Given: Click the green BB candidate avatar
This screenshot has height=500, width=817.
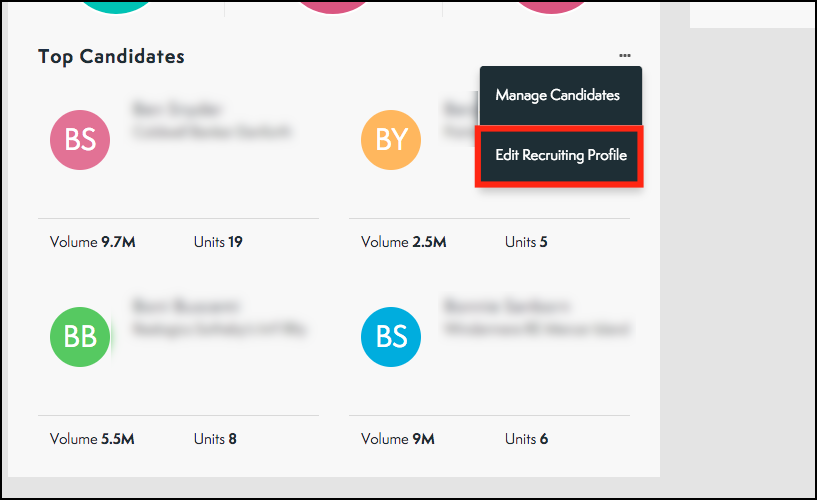Looking at the screenshot, I should tap(80, 336).
